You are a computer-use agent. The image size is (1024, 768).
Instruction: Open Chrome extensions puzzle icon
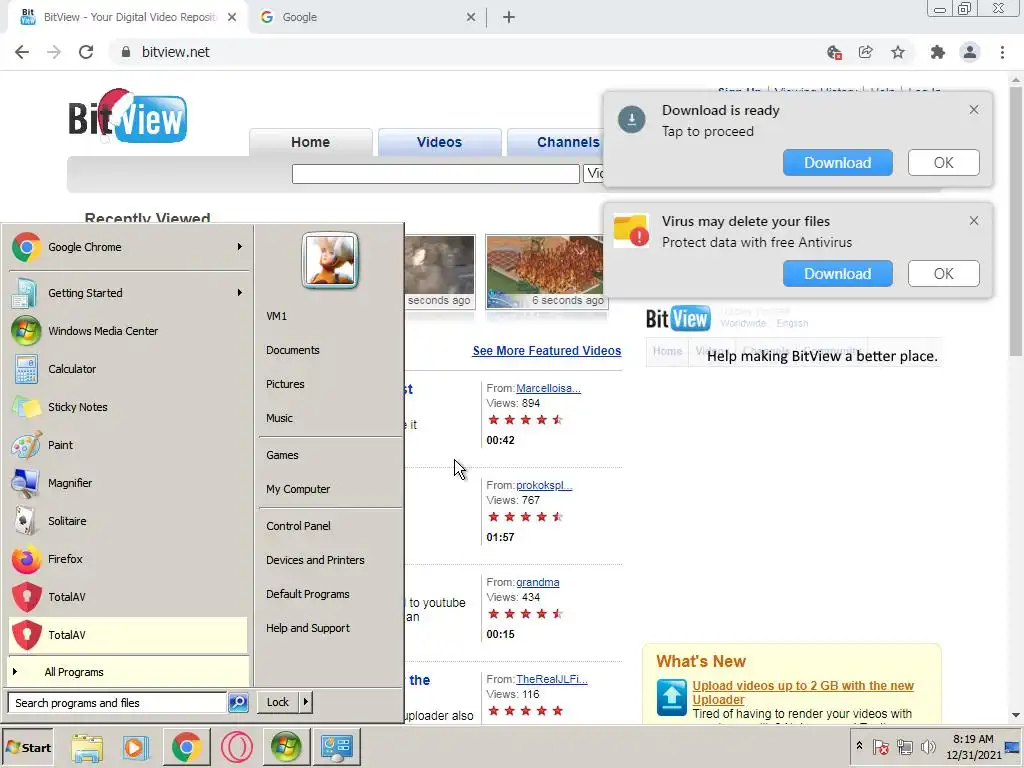938,52
